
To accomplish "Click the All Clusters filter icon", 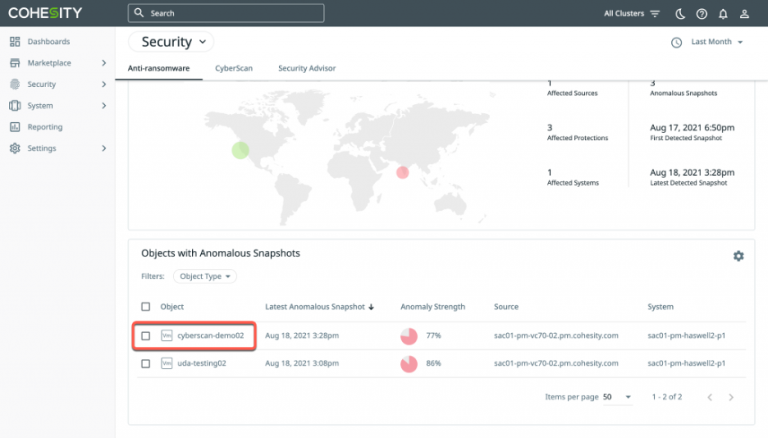I will click(x=655, y=14).
